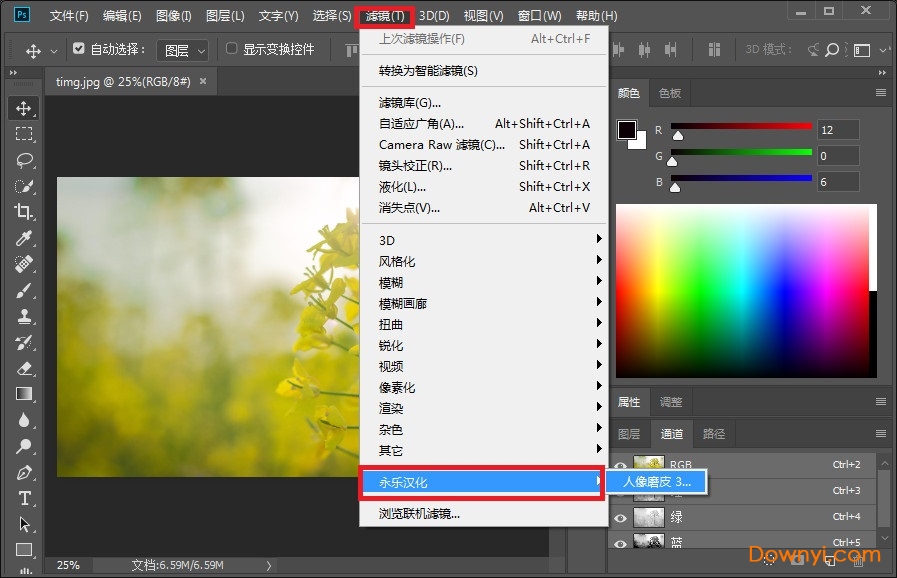Switch to the 图层 panel tab
This screenshot has height=578, width=897.
[x=629, y=434]
